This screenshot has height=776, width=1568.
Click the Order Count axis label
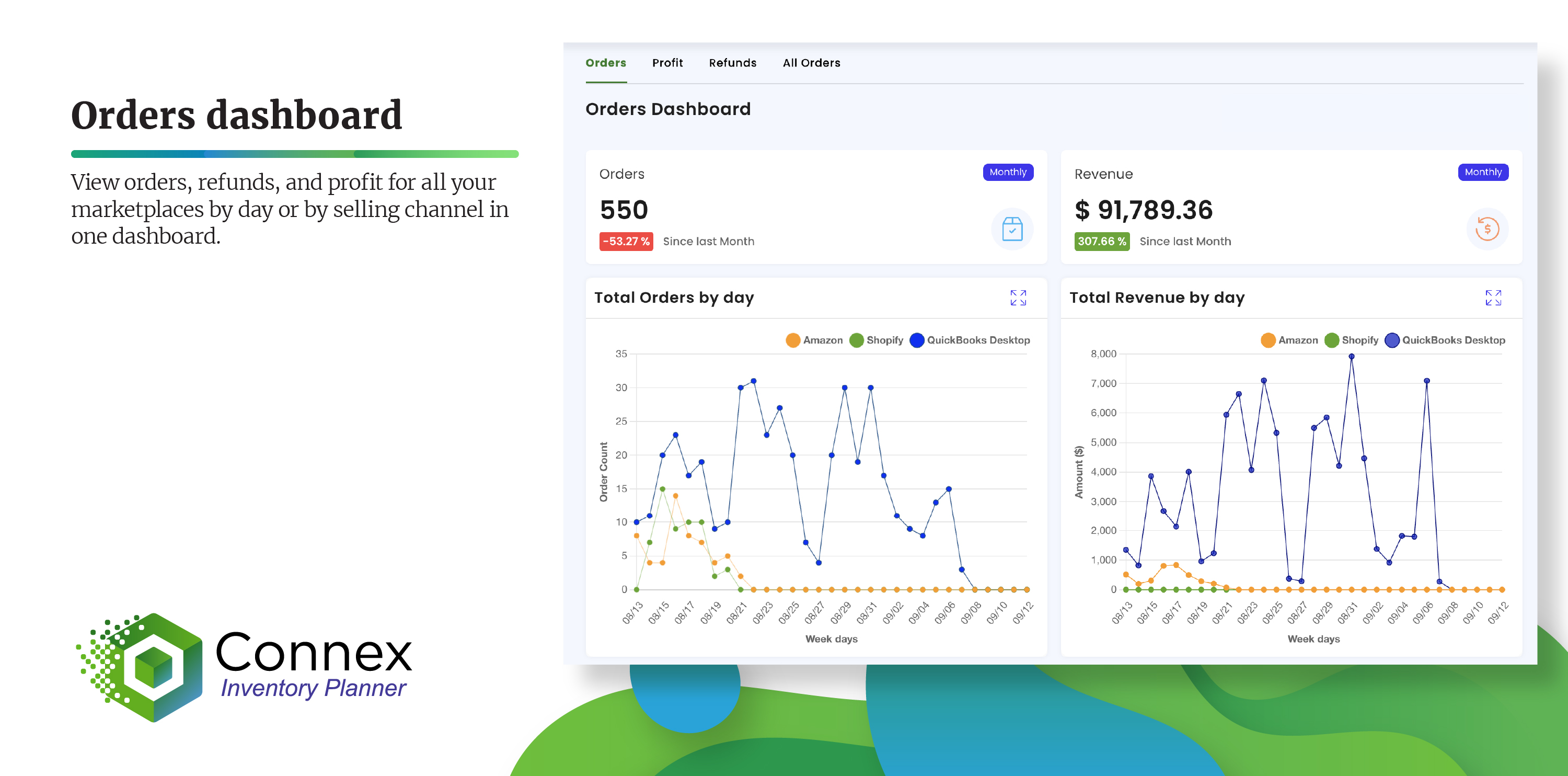tap(603, 472)
